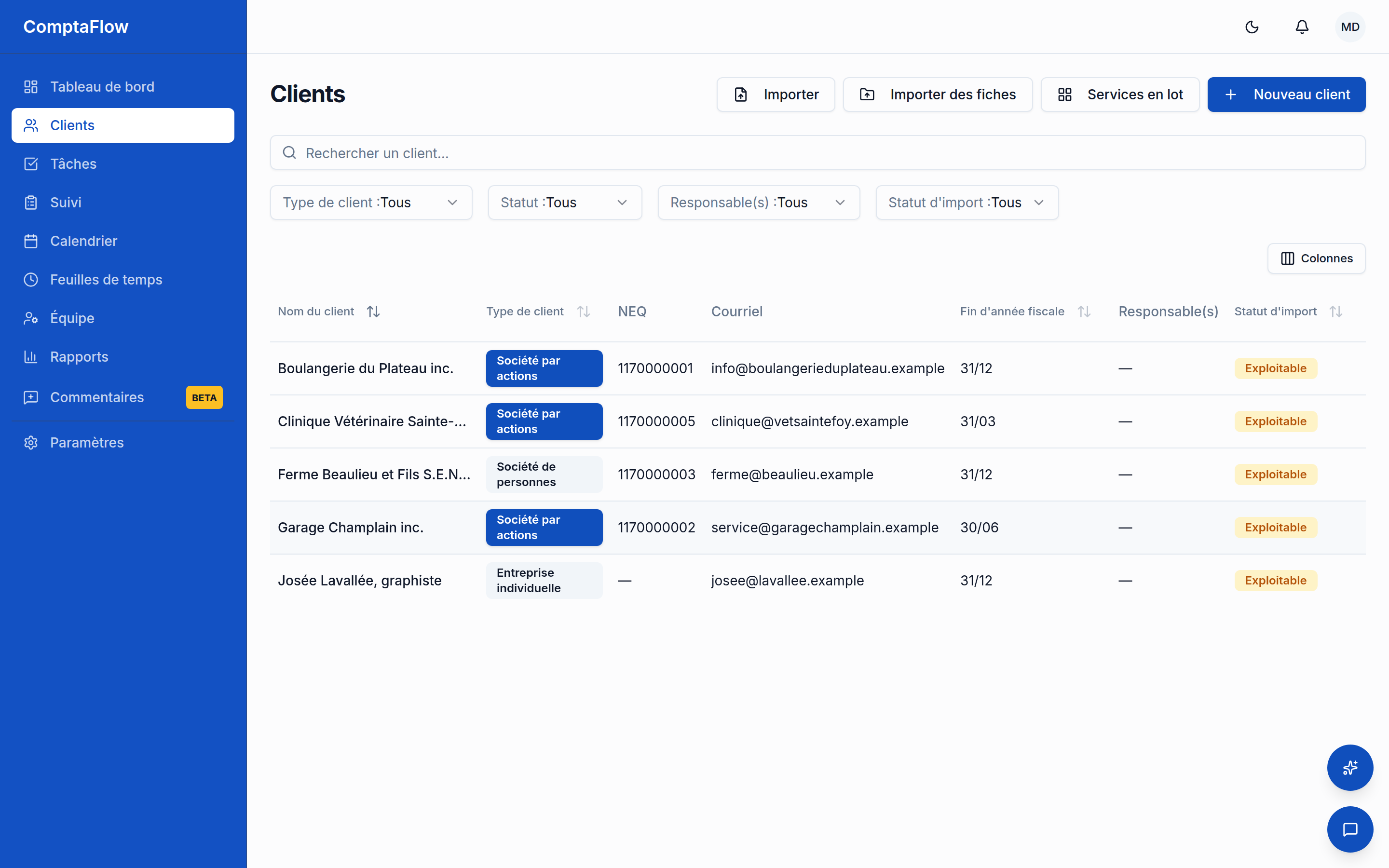1389x868 pixels.
Task: Click NEQ 1170000002 cell
Action: point(656,528)
